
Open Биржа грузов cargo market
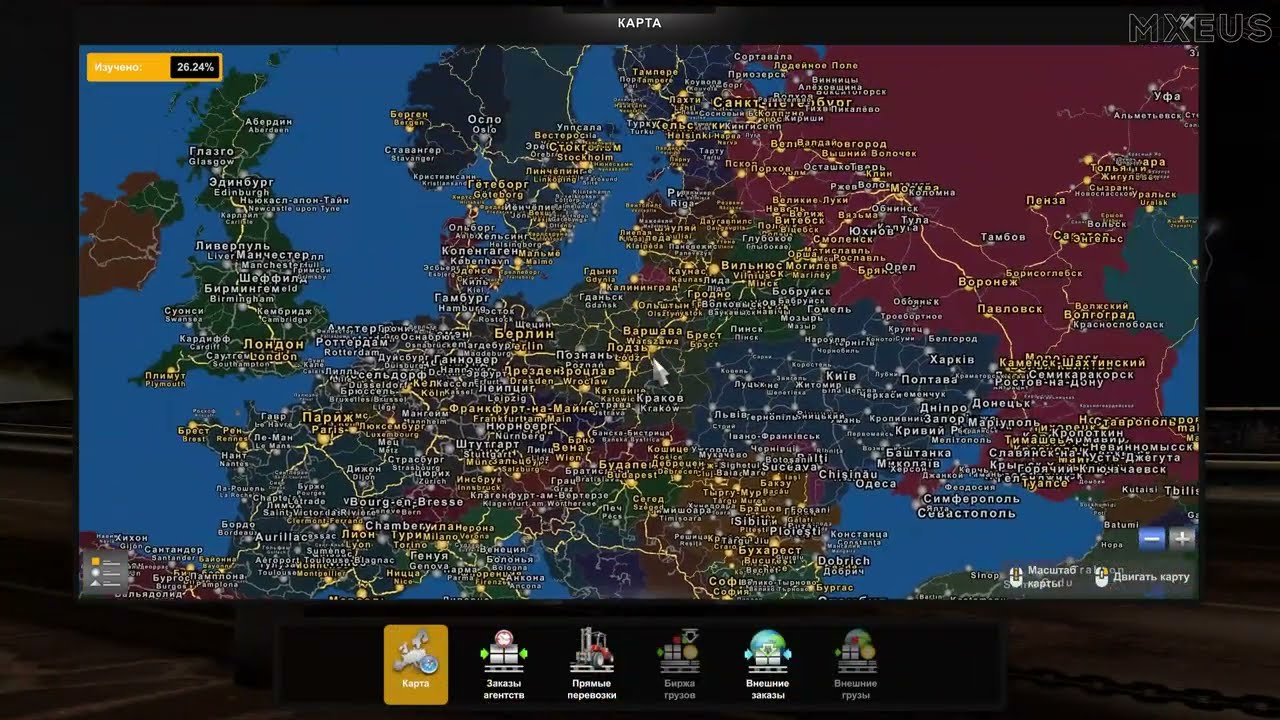680,664
